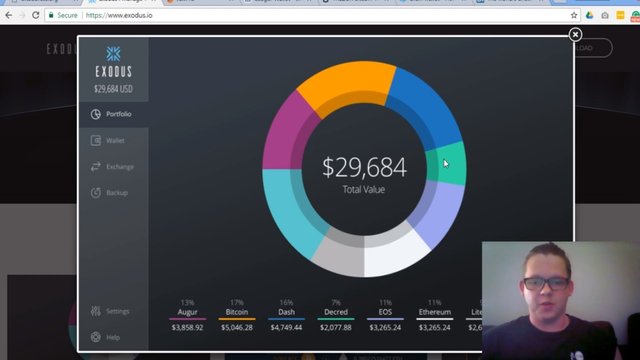Go back in the browser

[x=9, y=15]
